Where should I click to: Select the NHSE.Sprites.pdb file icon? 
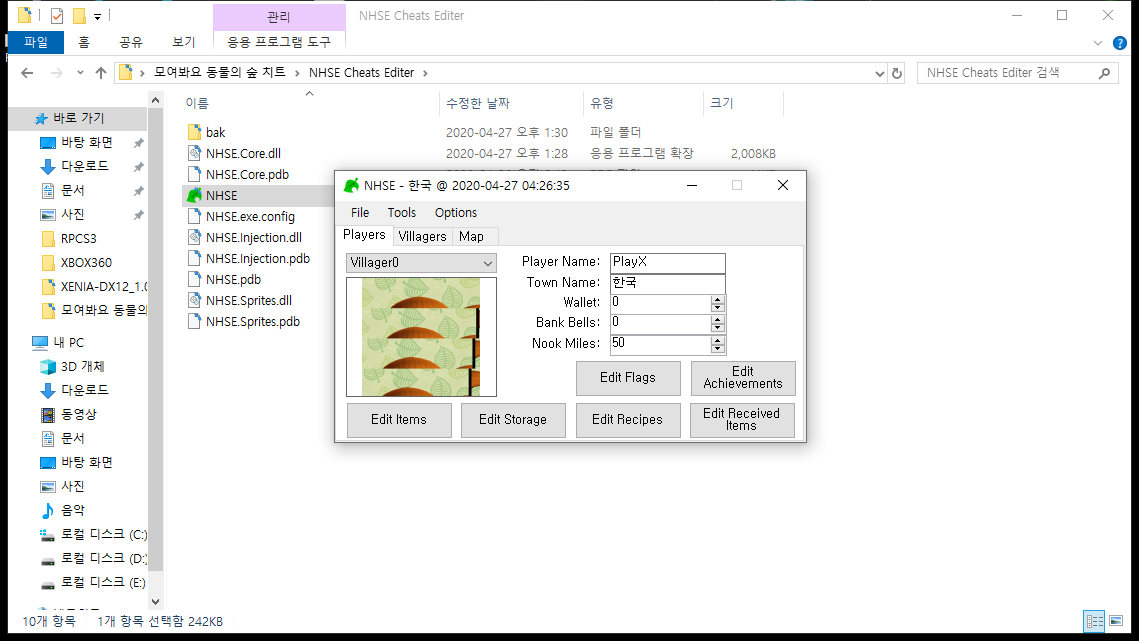[194, 321]
